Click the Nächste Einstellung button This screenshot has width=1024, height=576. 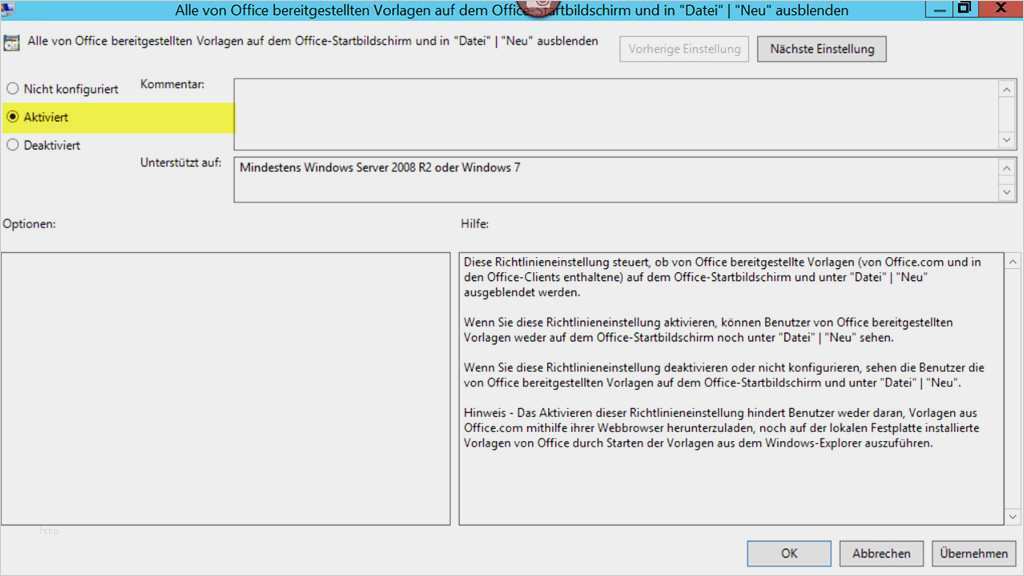(822, 49)
